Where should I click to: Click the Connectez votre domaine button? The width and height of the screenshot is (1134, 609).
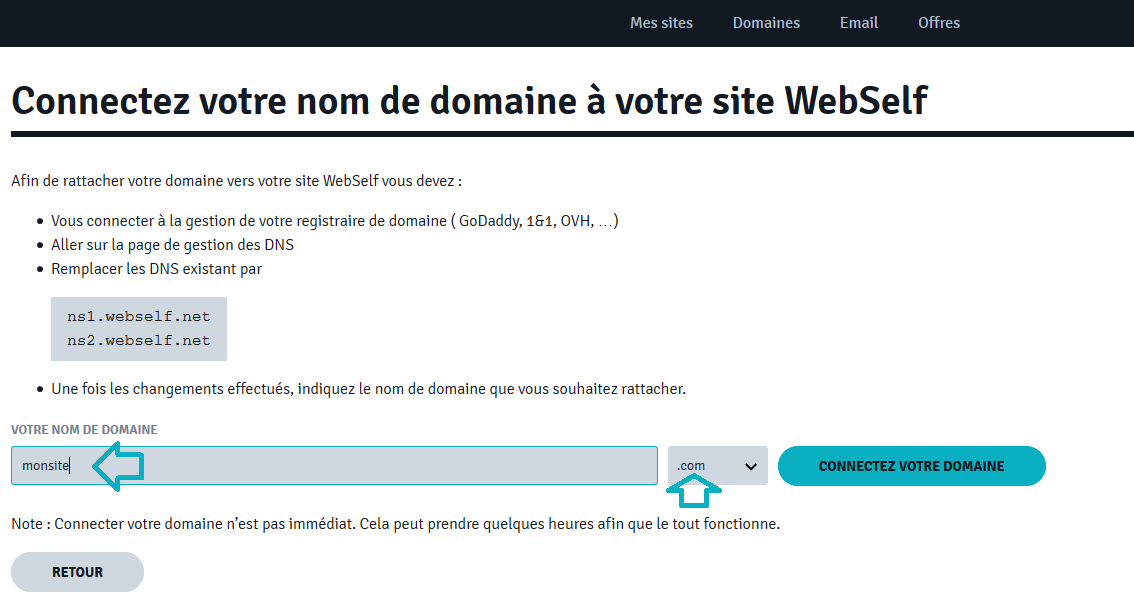click(911, 466)
